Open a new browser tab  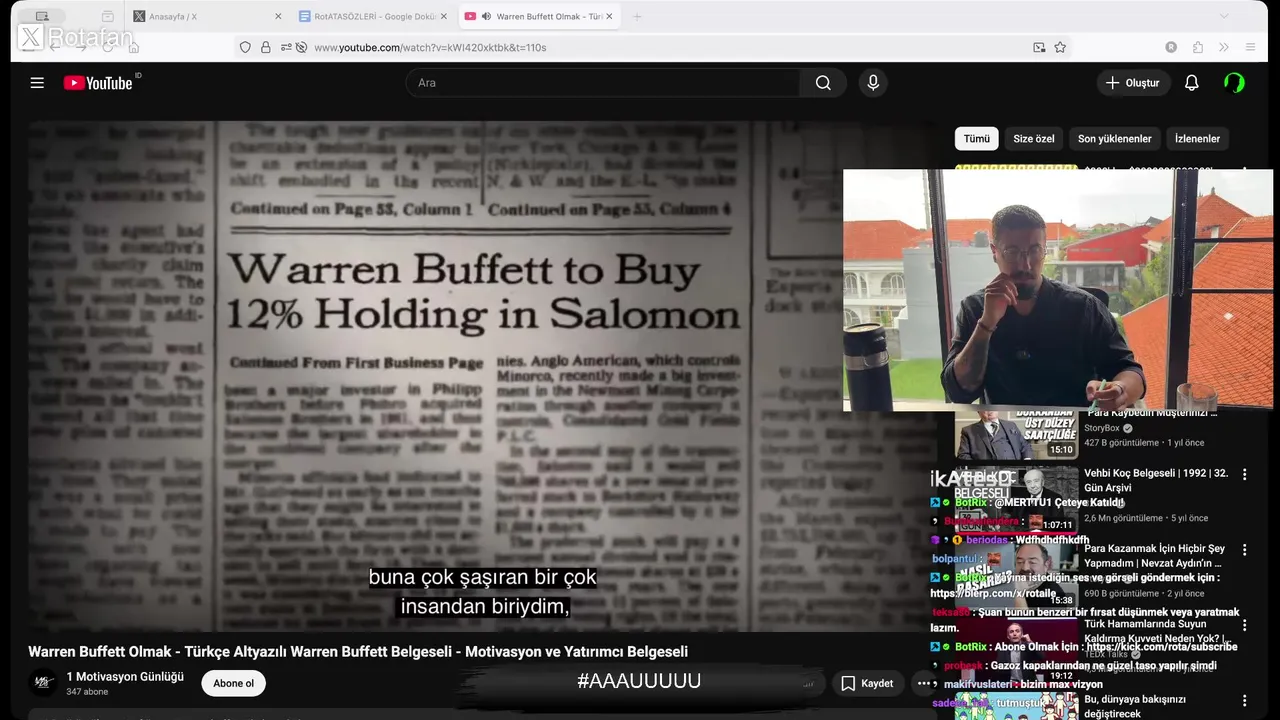pos(637,16)
